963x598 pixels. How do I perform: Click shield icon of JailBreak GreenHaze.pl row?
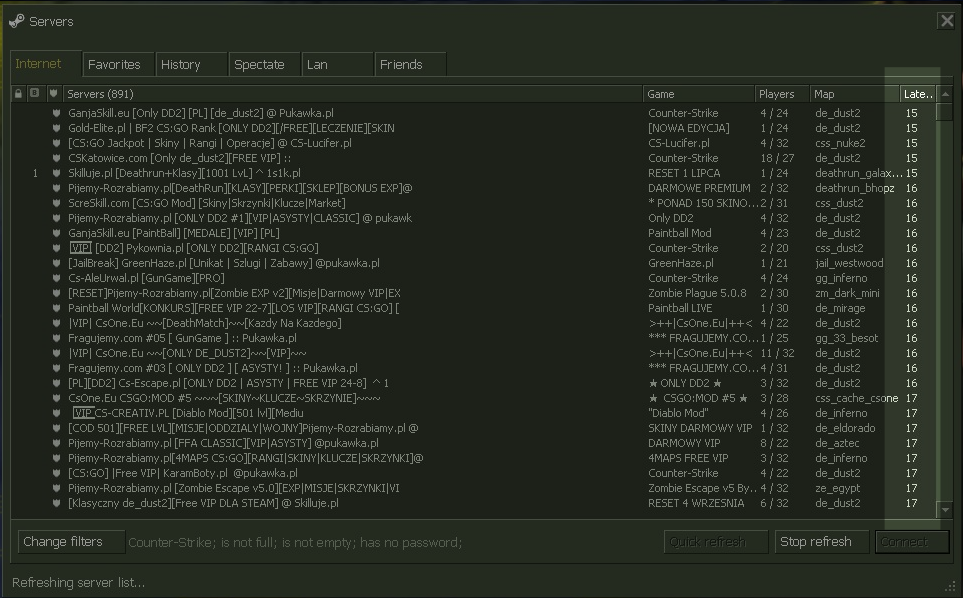57,263
